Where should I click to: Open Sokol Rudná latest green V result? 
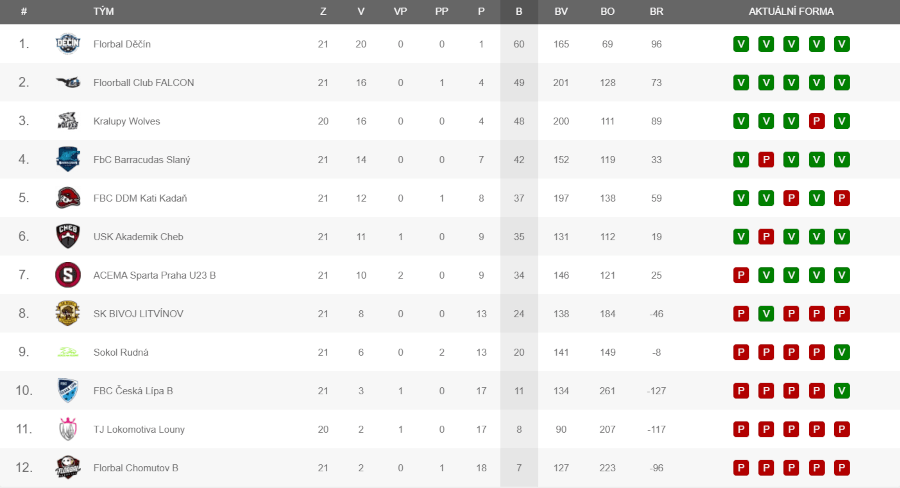tap(841, 352)
